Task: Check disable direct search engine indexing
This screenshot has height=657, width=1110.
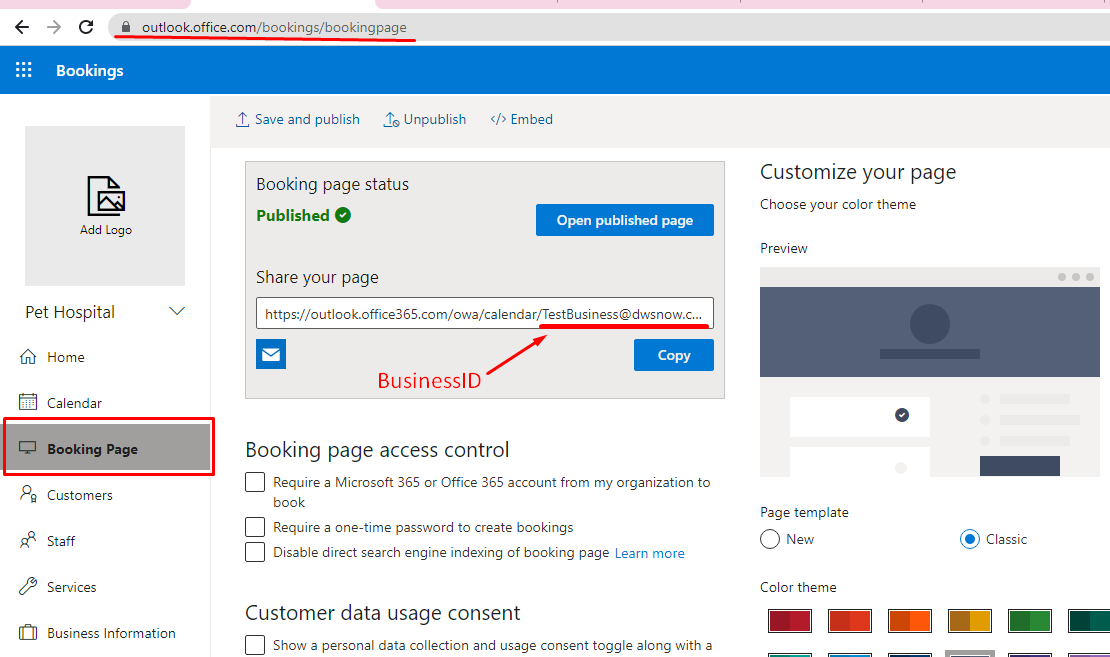Action: pyautogui.click(x=256, y=552)
